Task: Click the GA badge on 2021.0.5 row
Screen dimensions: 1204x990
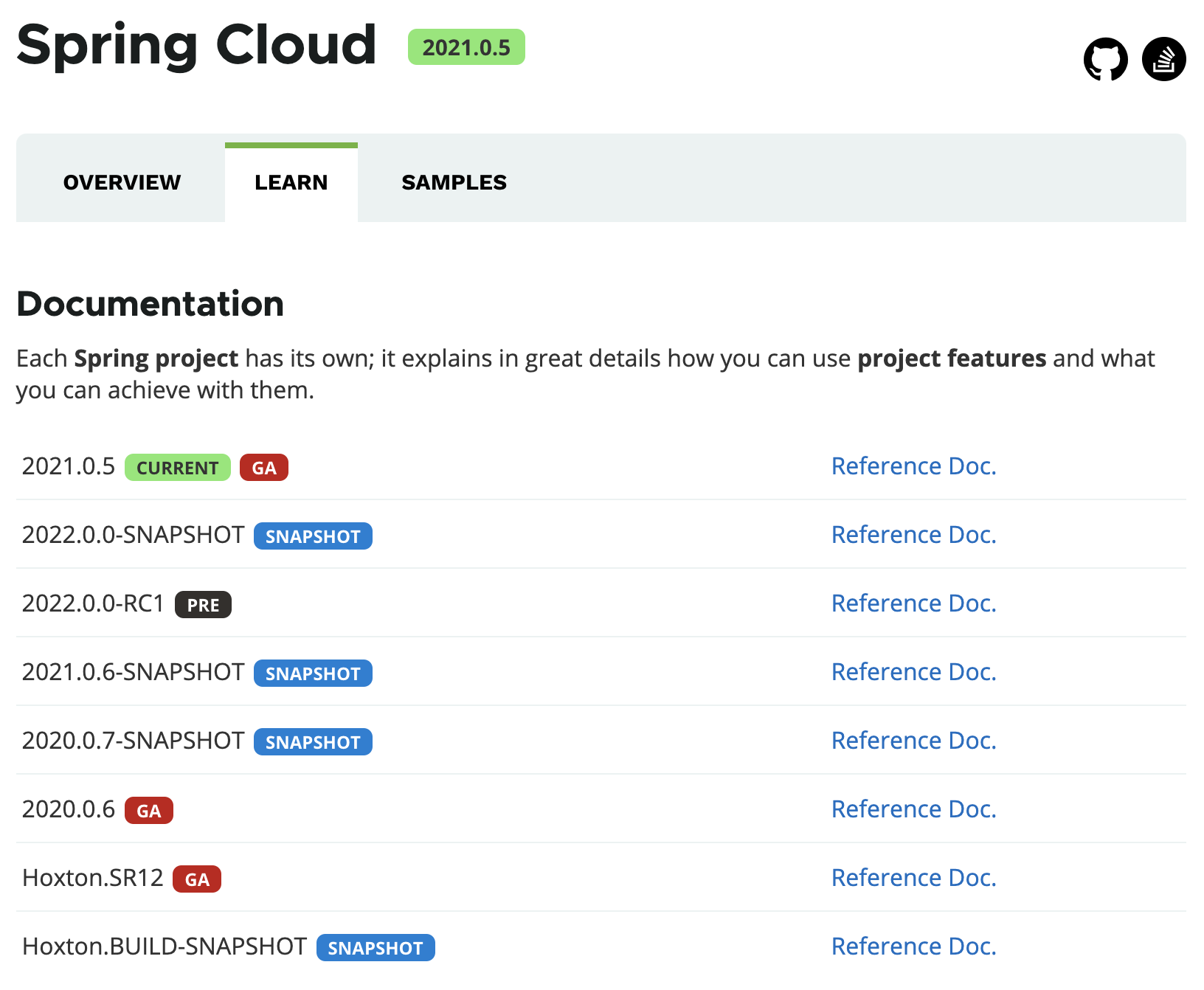Action: click(x=263, y=468)
